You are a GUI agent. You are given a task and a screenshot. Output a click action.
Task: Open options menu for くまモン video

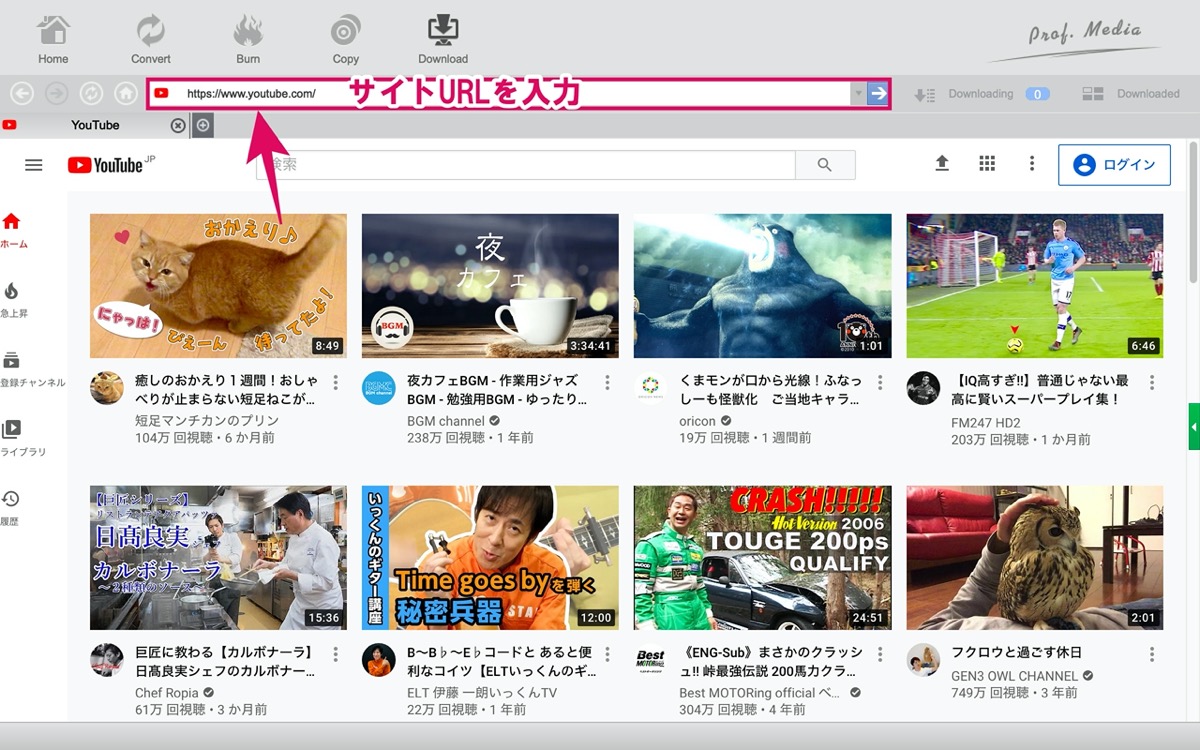[x=880, y=383]
